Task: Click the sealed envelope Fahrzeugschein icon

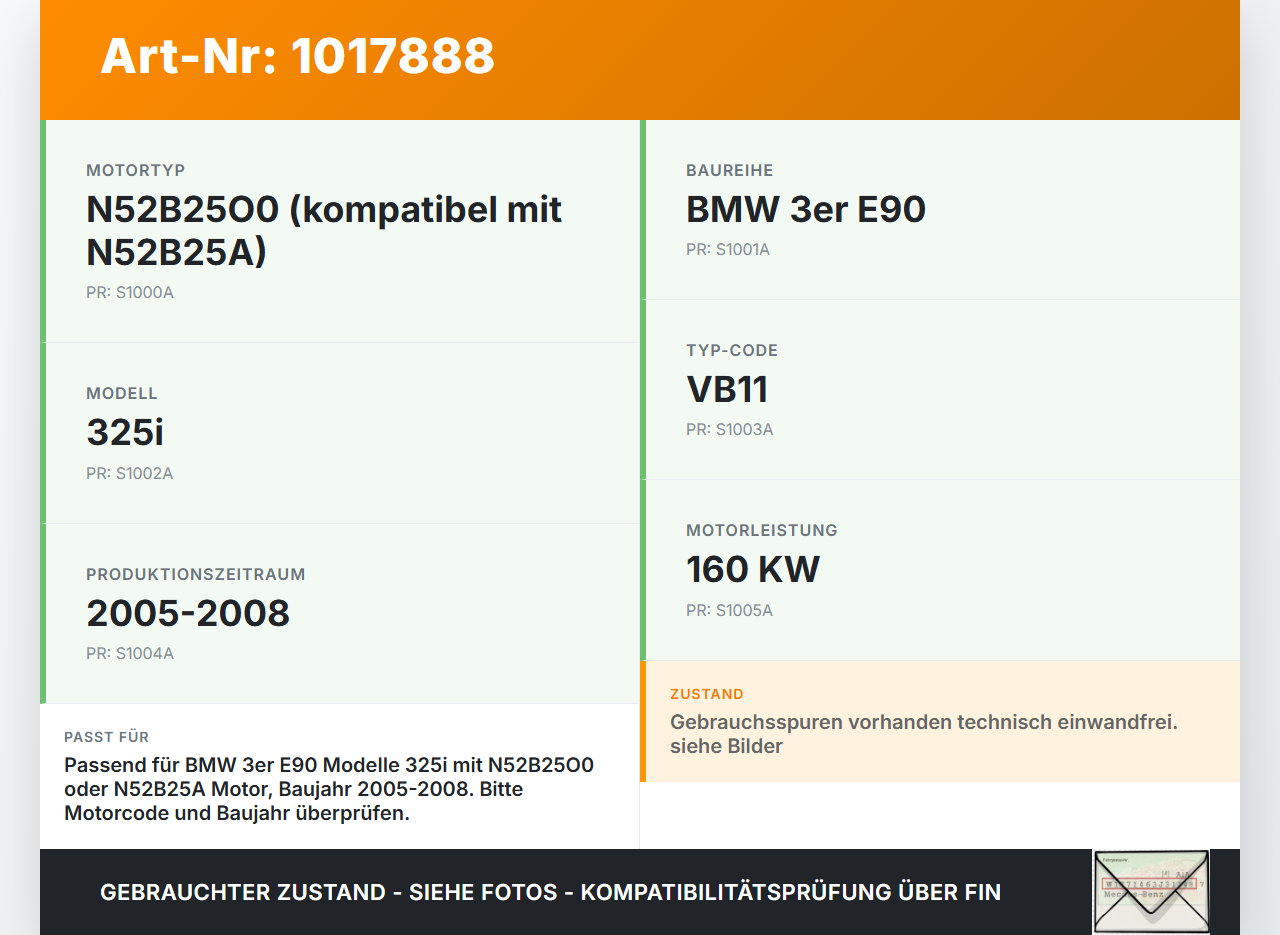Action: coord(1151,890)
